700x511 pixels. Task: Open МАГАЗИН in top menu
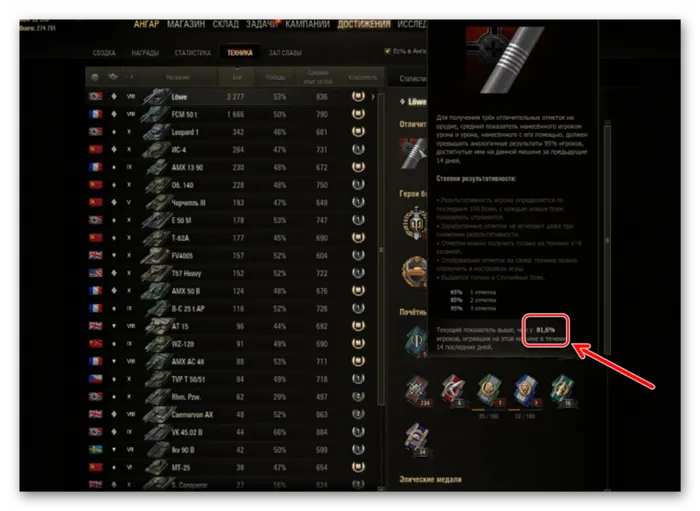[186, 24]
